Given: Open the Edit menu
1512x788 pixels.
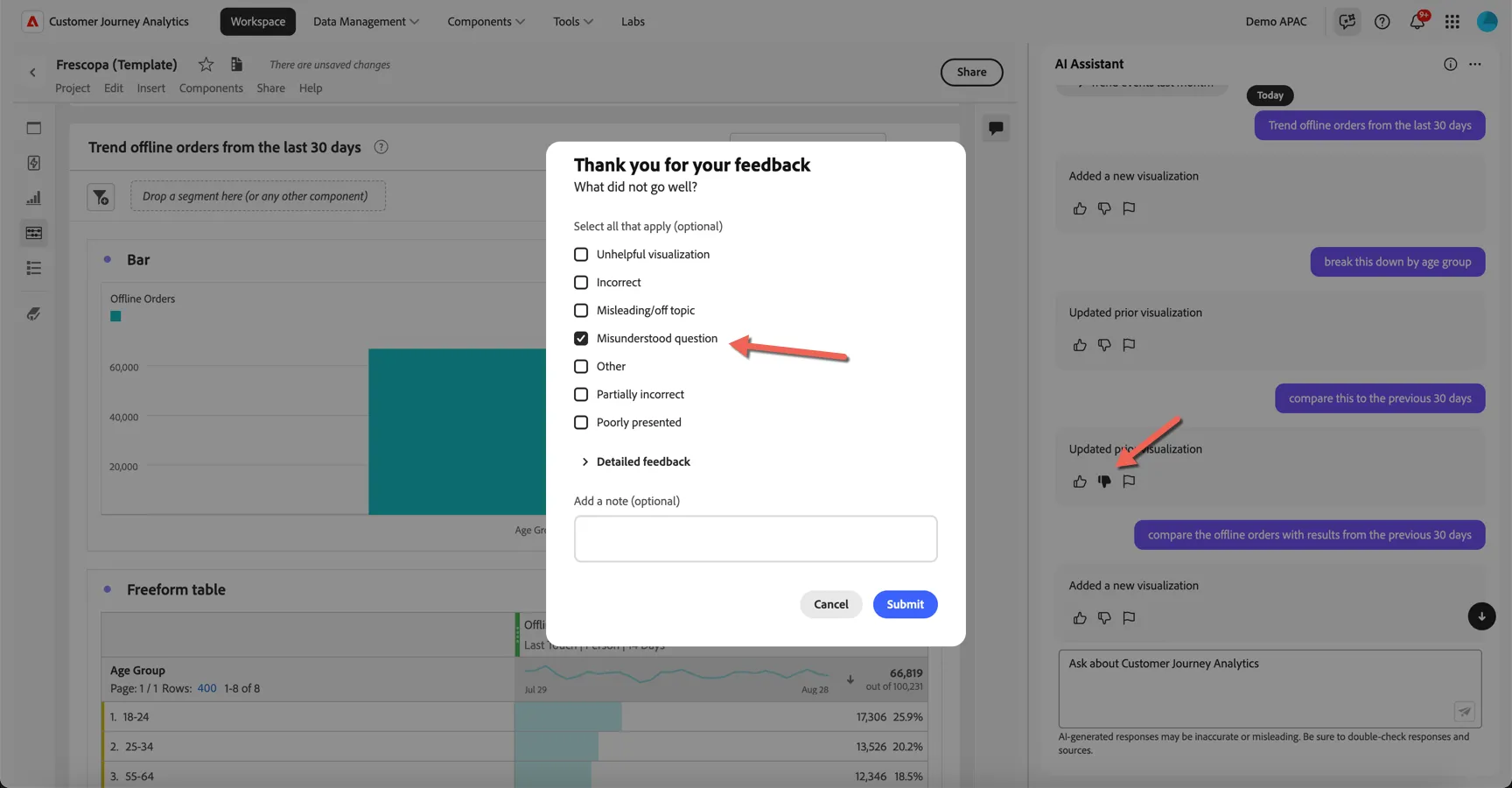Looking at the screenshot, I should coord(114,88).
